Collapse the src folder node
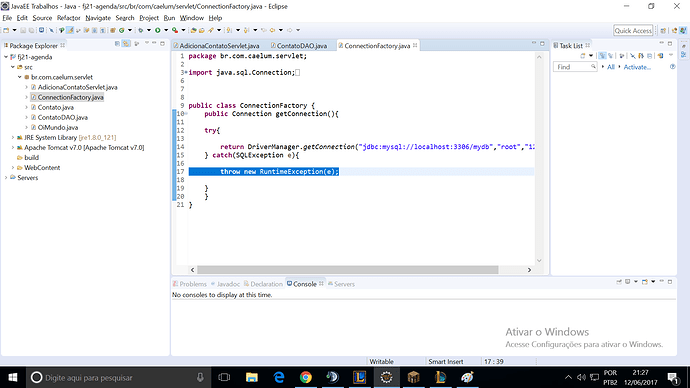Image resolution: width=690 pixels, height=388 pixels. tap(13, 67)
